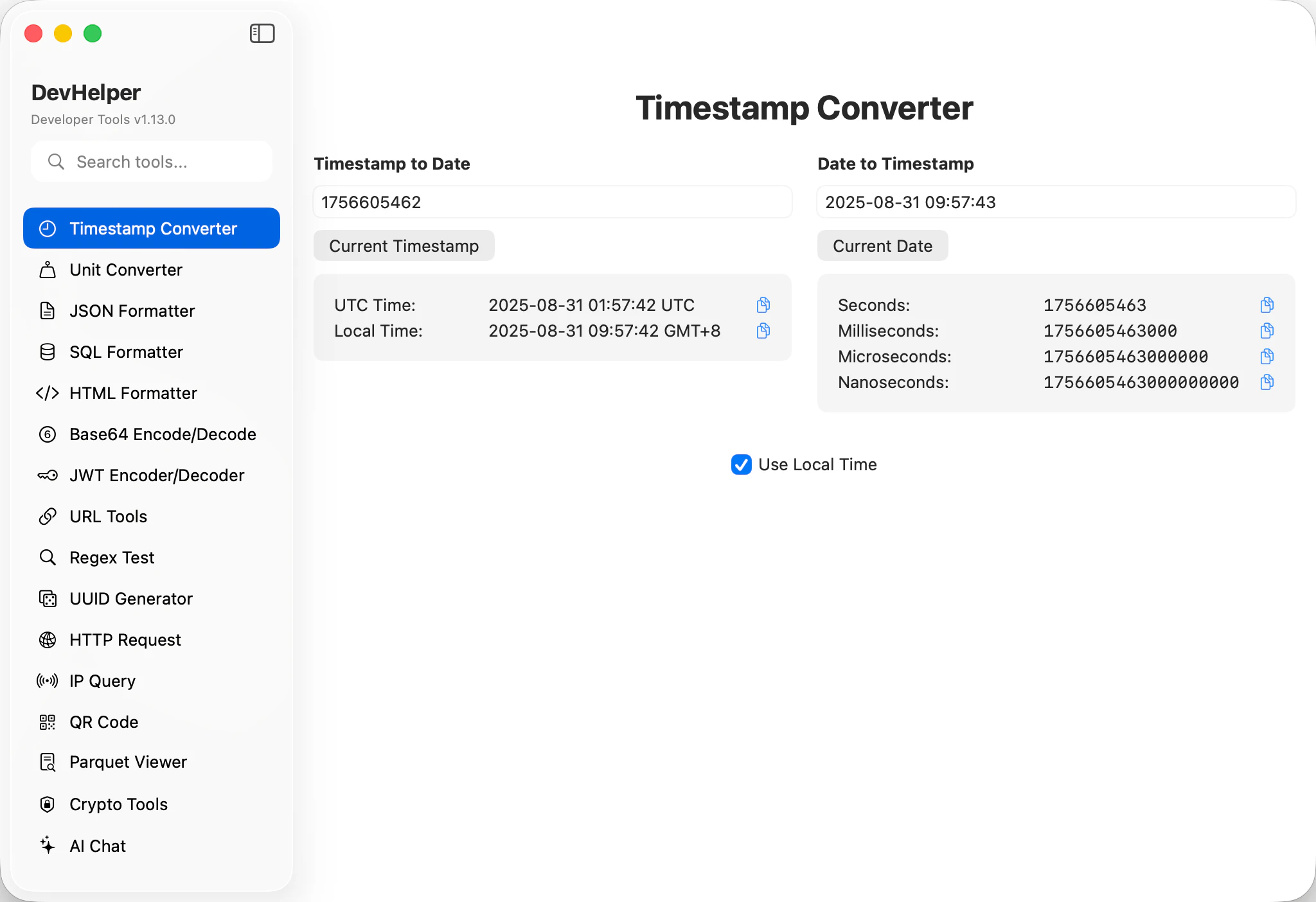1316x902 pixels.
Task: Select UUID Generator in the sidebar
Action: click(130, 599)
